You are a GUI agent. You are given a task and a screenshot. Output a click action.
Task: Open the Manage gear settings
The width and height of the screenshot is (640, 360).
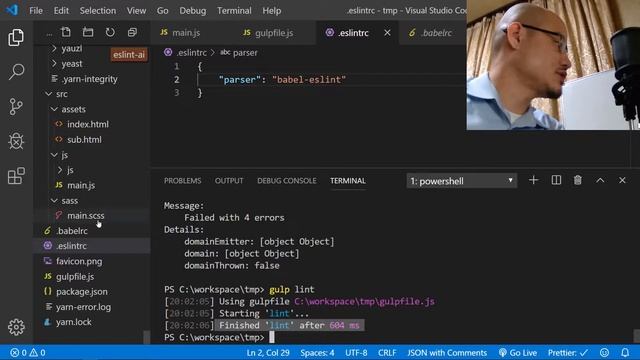click(16, 327)
